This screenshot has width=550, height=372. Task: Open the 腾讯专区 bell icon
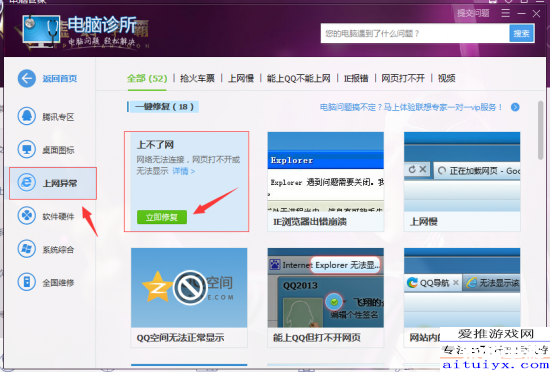click(x=27, y=116)
